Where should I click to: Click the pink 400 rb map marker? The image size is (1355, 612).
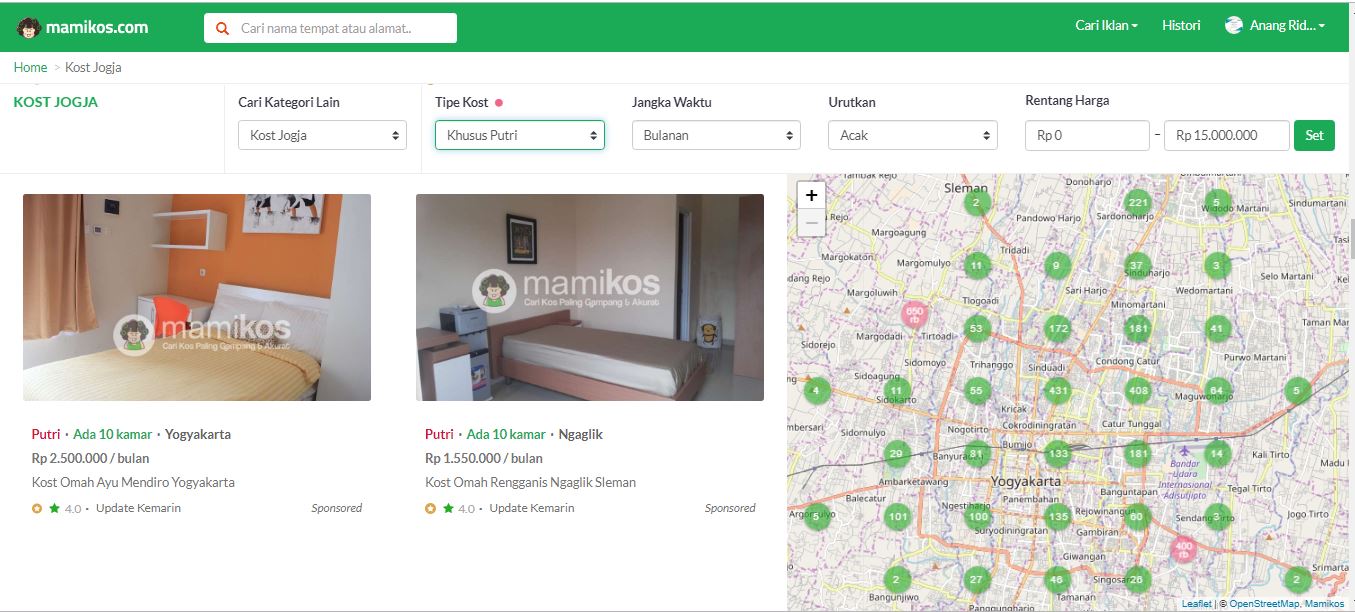pyautogui.click(x=1183, y=549)
